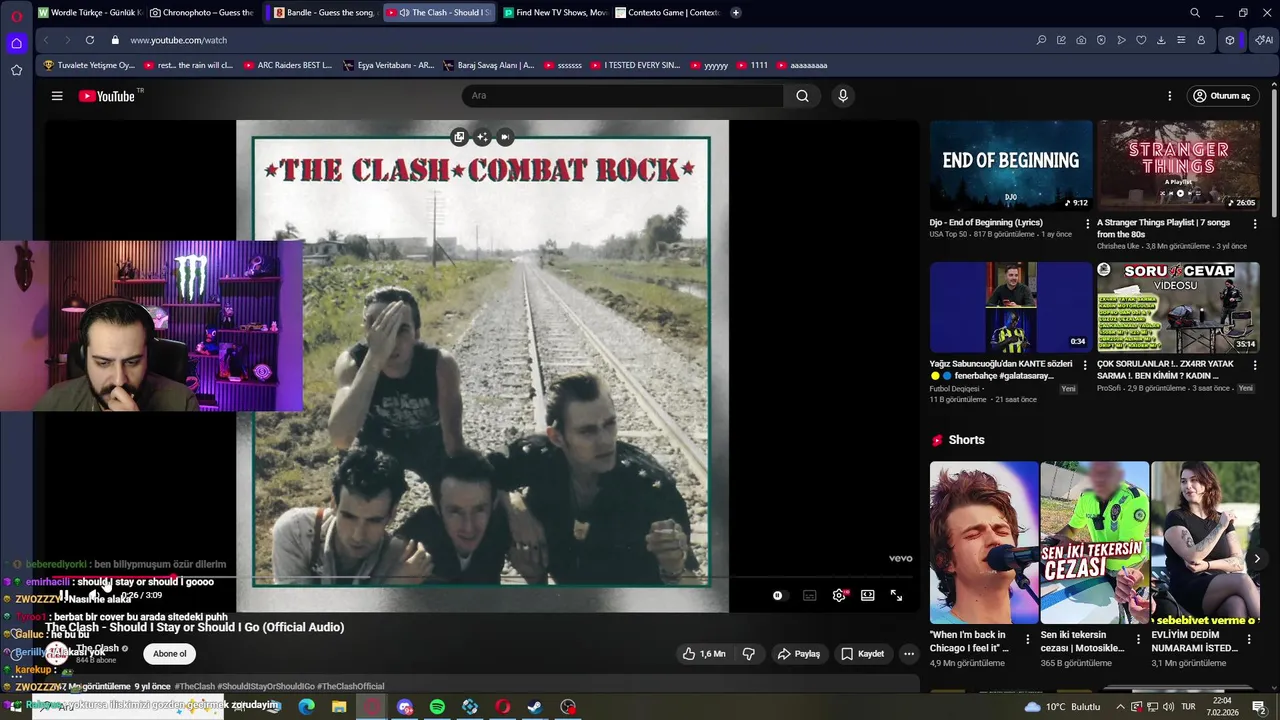Open options menu for Stranger Things Playlist video
This screenshot has width=1280, height=720.
1255,224
